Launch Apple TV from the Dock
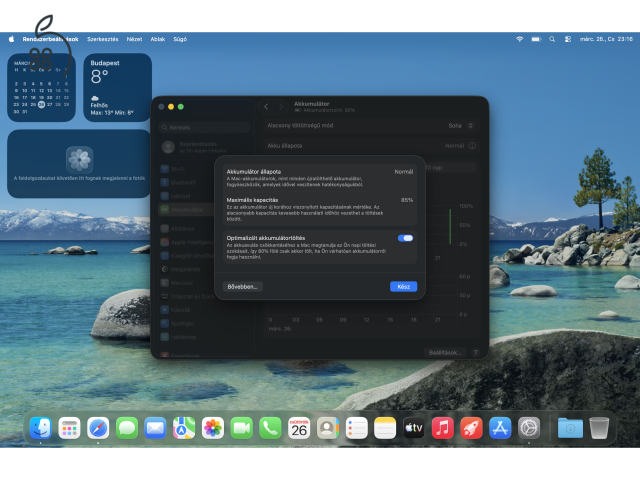This screenshot has height=480, width=640. coord(414,428)
